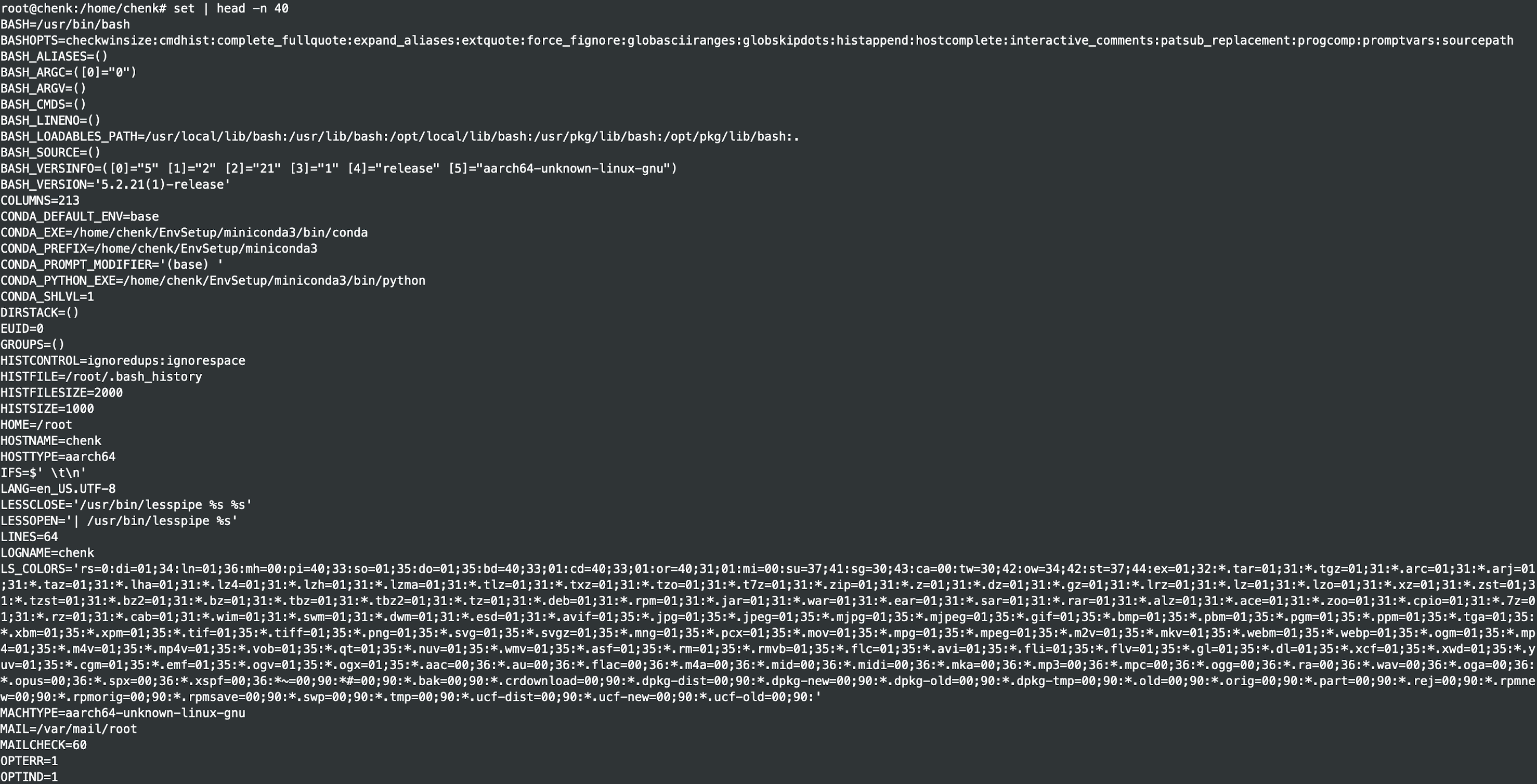
Task: Click the BASHOPTS line text
Action: point(757,41)
